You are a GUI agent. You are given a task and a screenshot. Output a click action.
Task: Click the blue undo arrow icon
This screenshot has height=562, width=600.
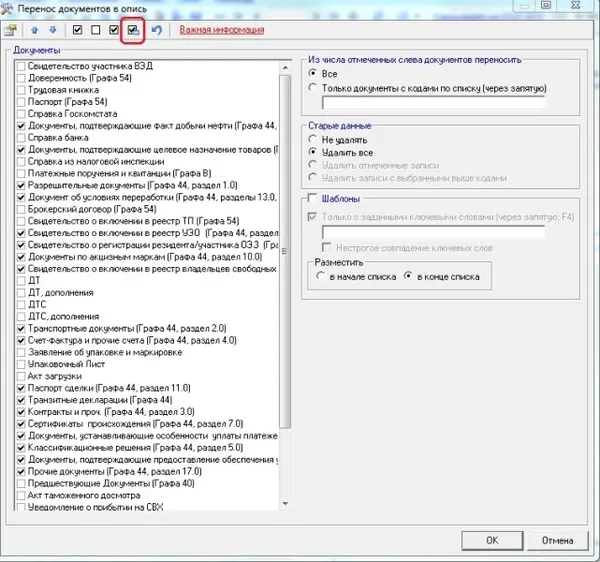point(157,29)
